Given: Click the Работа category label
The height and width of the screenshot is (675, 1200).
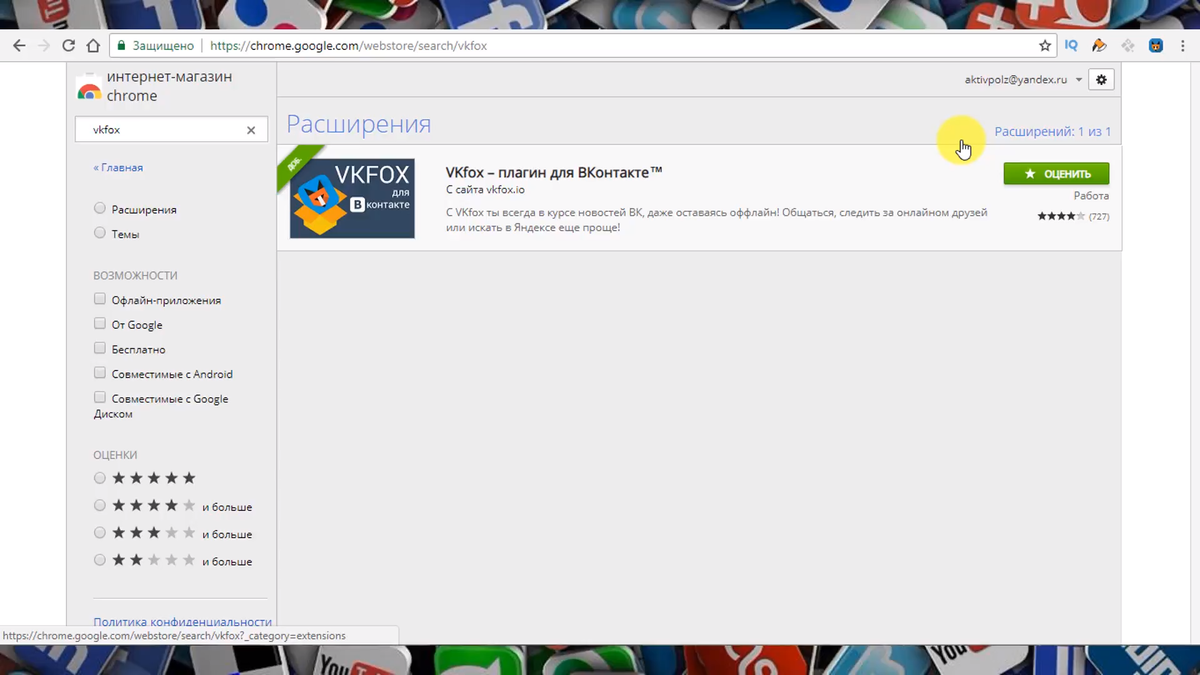Looking at the screenshot, I should coord(1091,196).
